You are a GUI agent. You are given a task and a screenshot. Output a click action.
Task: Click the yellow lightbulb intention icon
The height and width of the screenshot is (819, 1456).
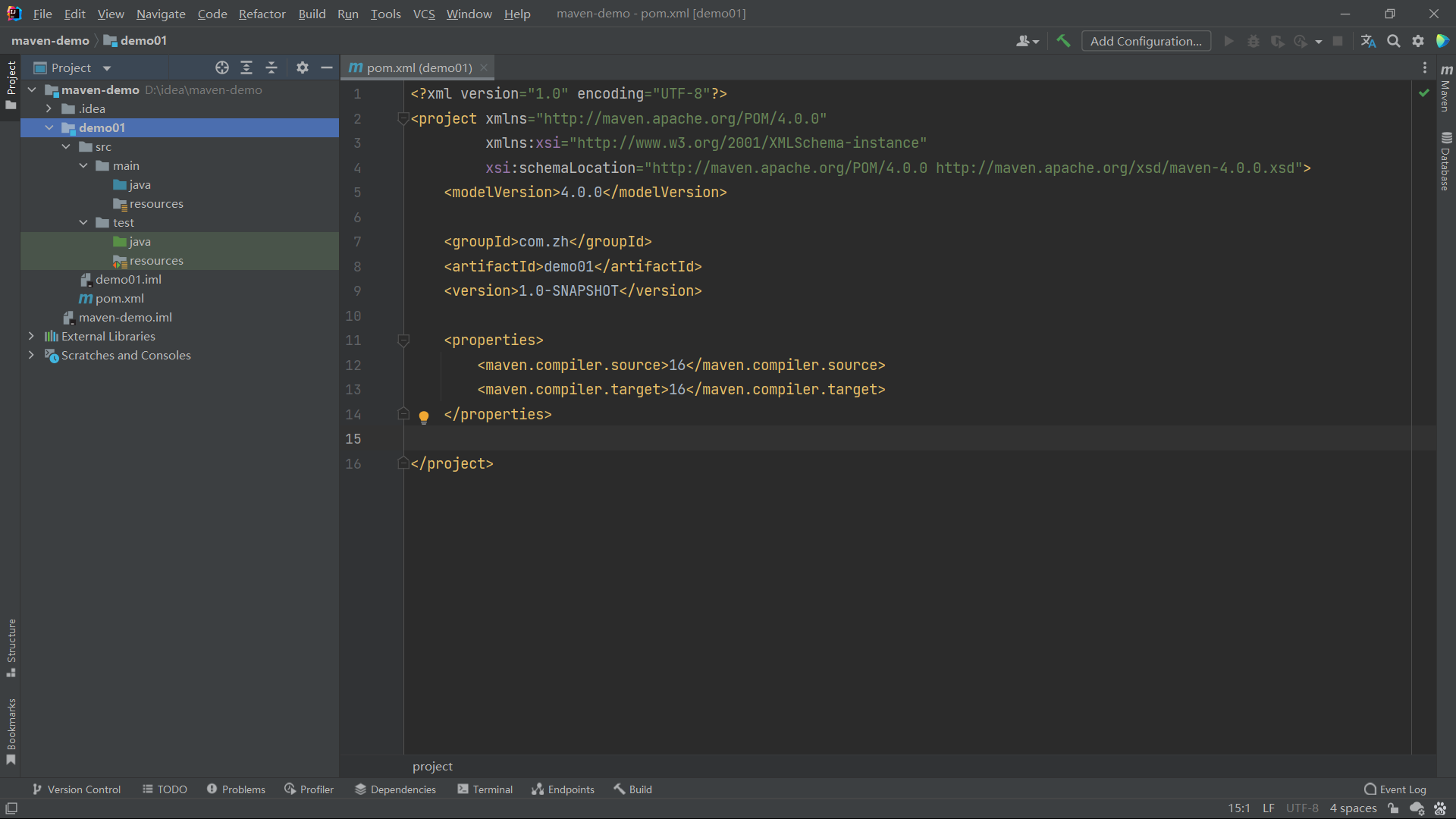tap(424, 416)
